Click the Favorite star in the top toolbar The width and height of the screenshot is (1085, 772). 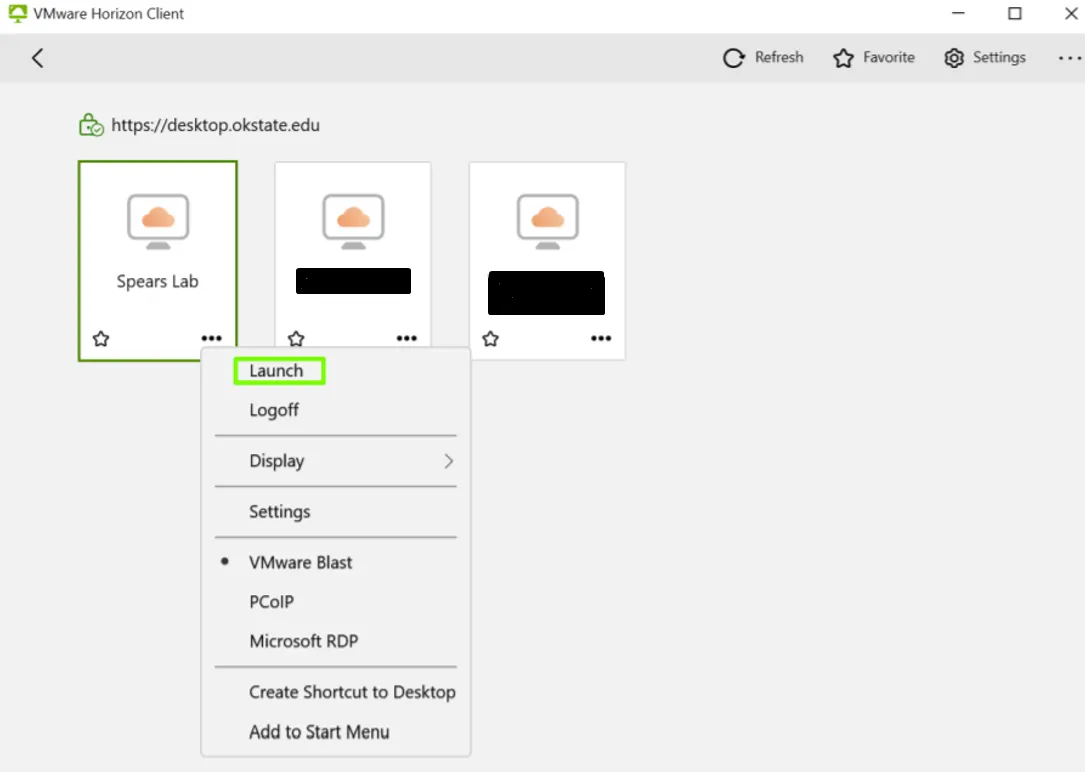pyautogui.click(x=843, y=58)
